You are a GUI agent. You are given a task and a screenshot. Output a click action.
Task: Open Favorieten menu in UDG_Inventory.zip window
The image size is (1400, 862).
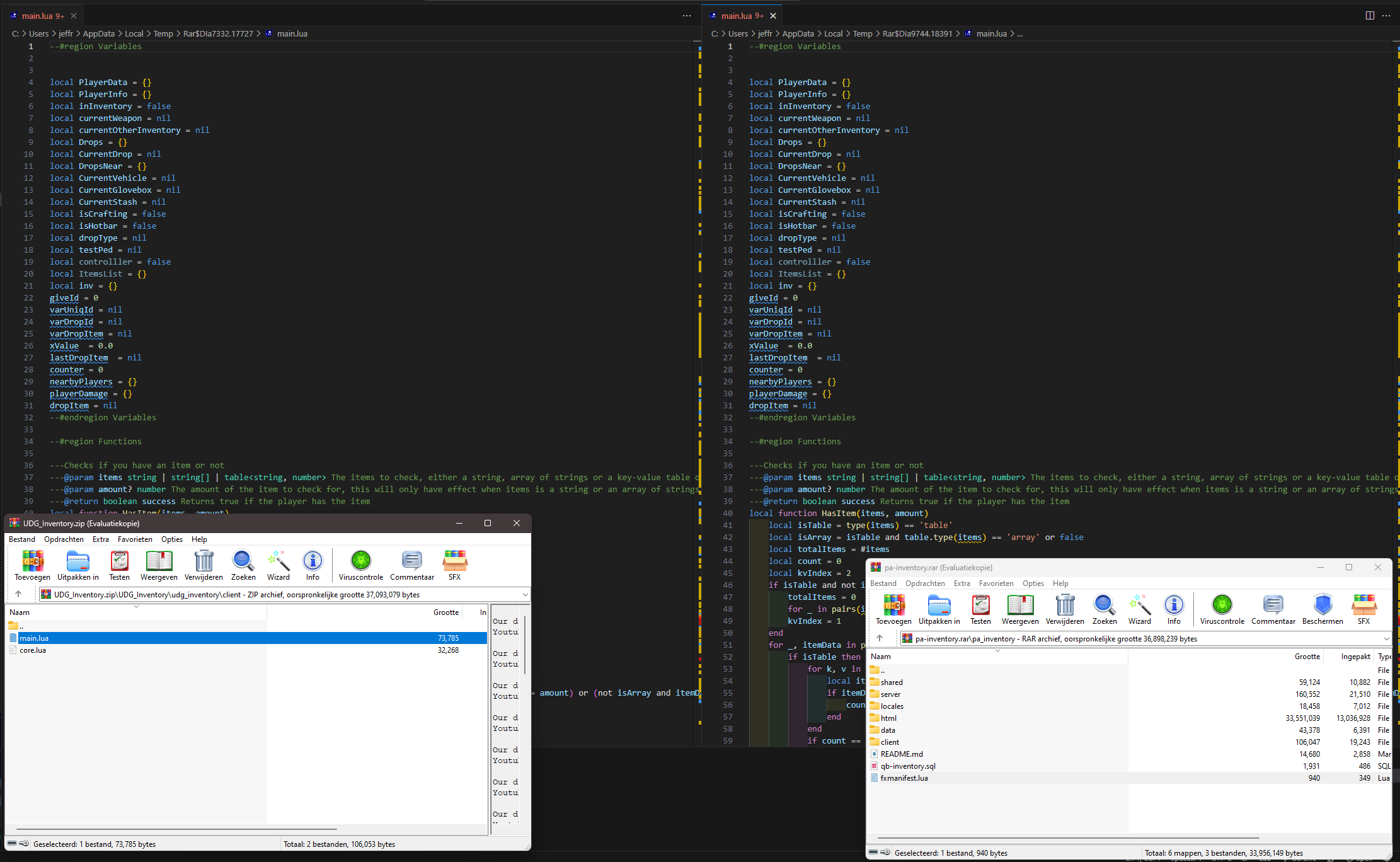(135, 539)
